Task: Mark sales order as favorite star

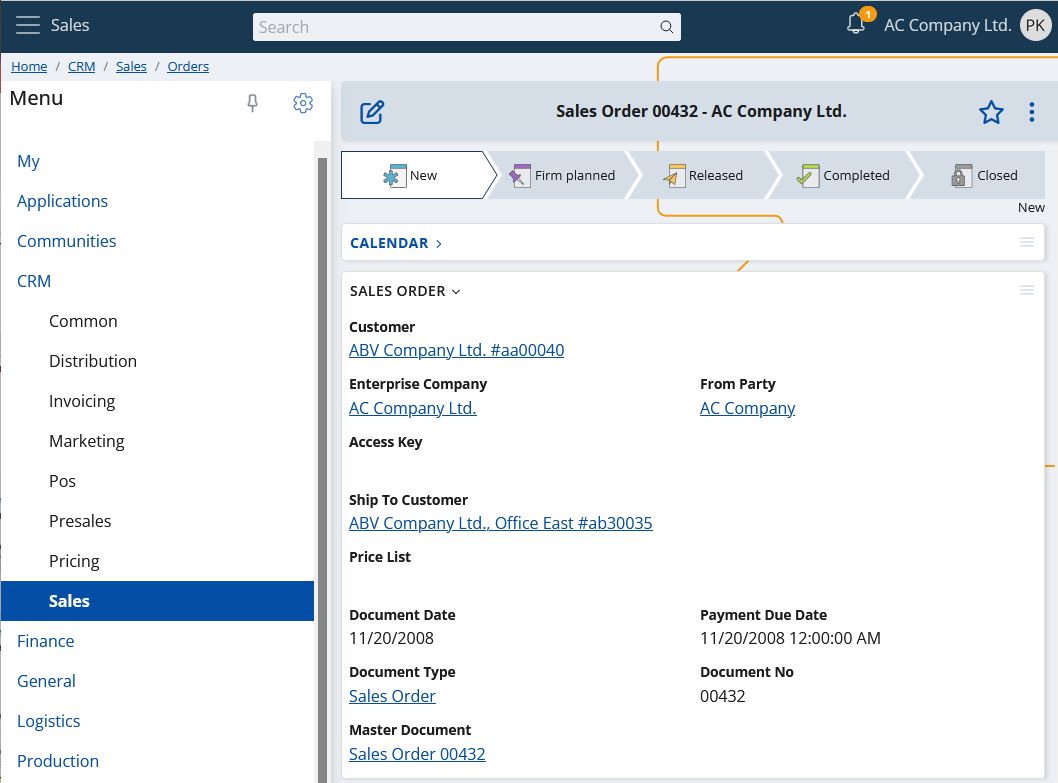Action: tap(991, 112)
